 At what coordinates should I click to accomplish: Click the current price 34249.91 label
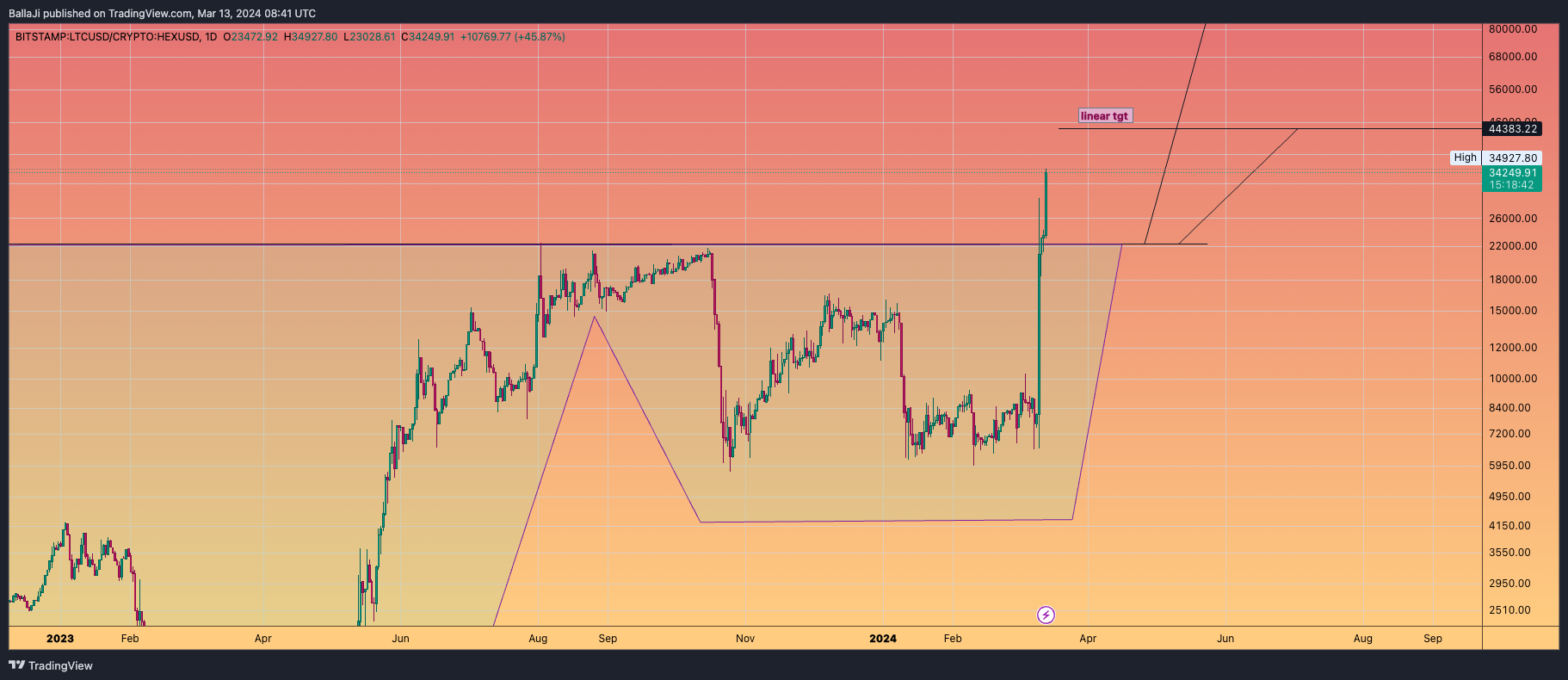1512,173
